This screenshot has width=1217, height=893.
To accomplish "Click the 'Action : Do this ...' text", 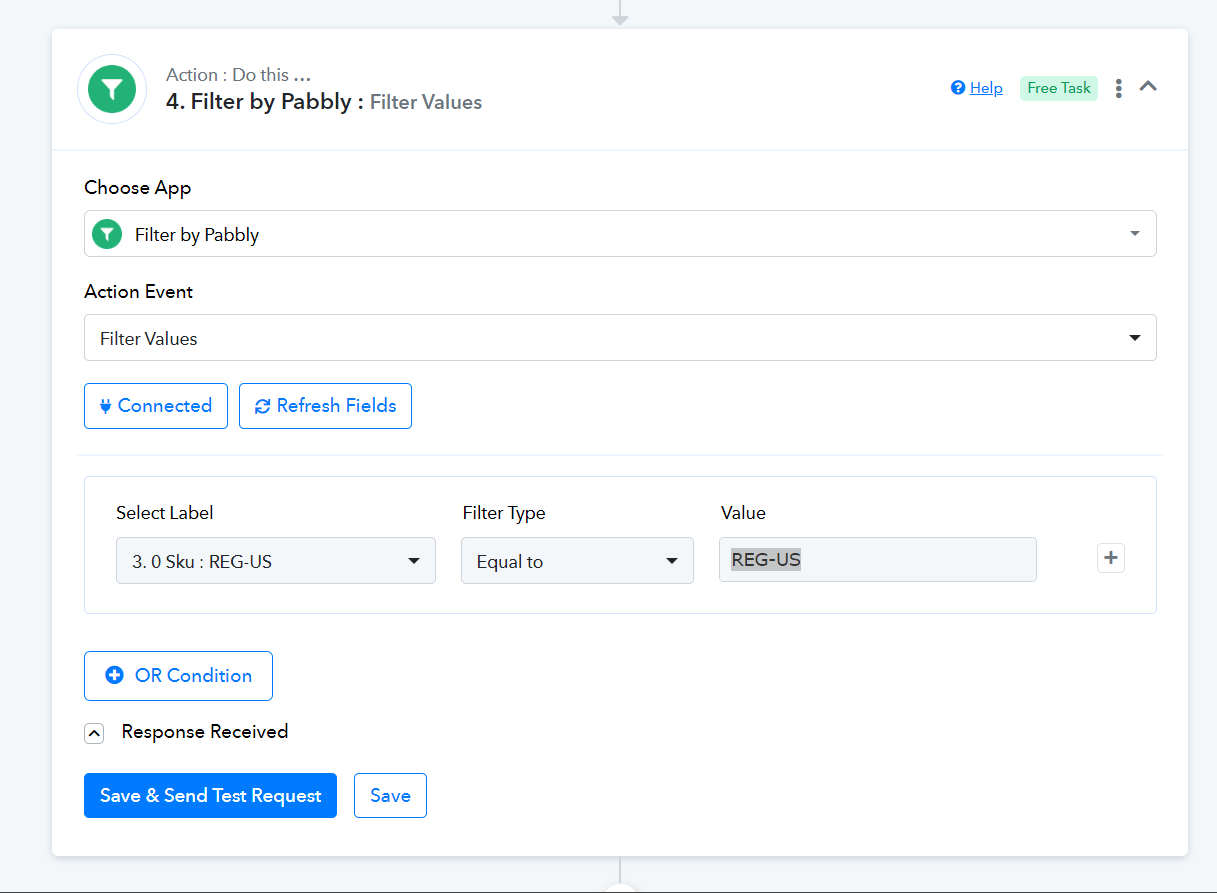I will [238, 75].
